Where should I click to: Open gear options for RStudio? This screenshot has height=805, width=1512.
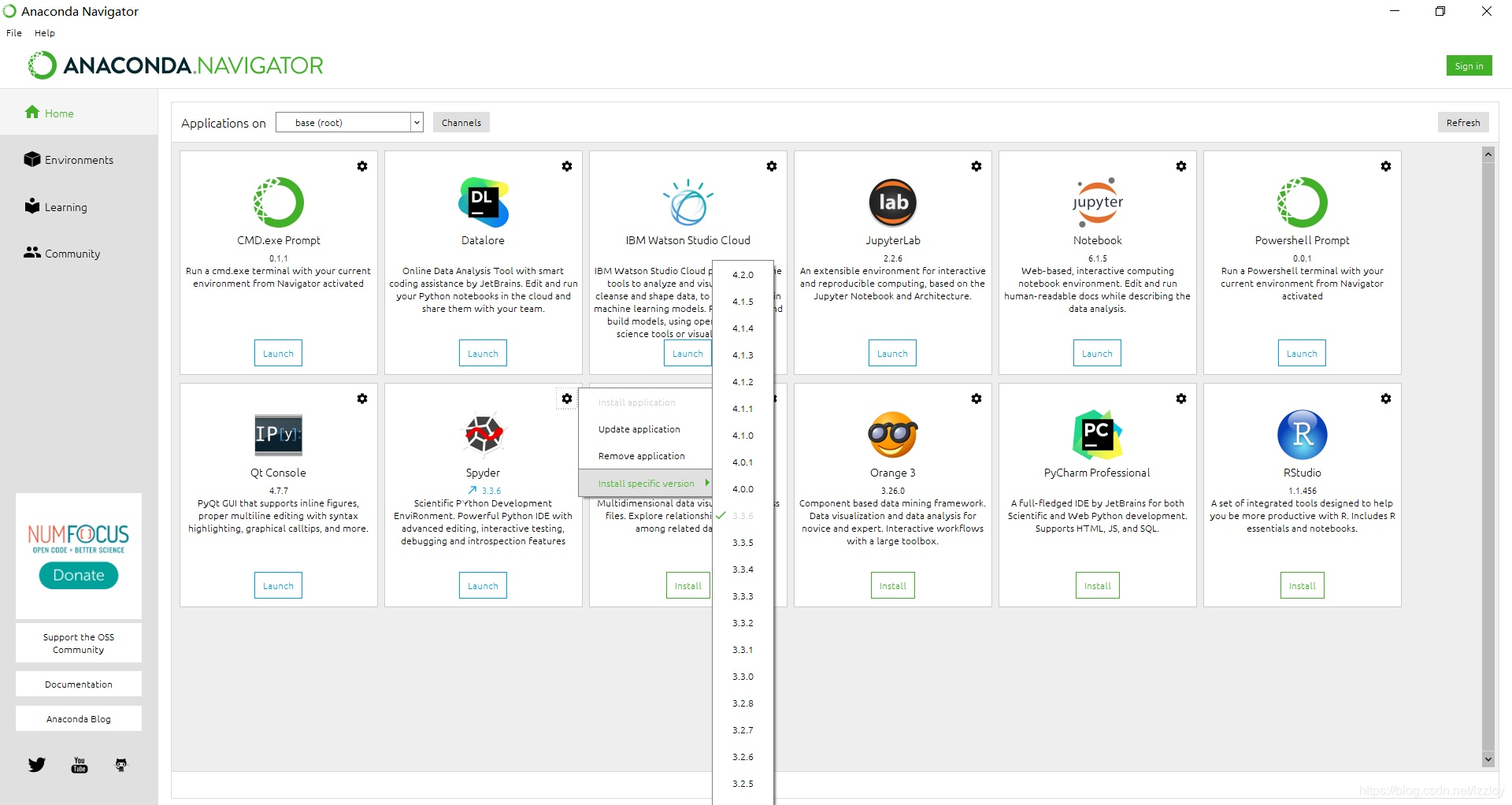tap(1386, 399)
